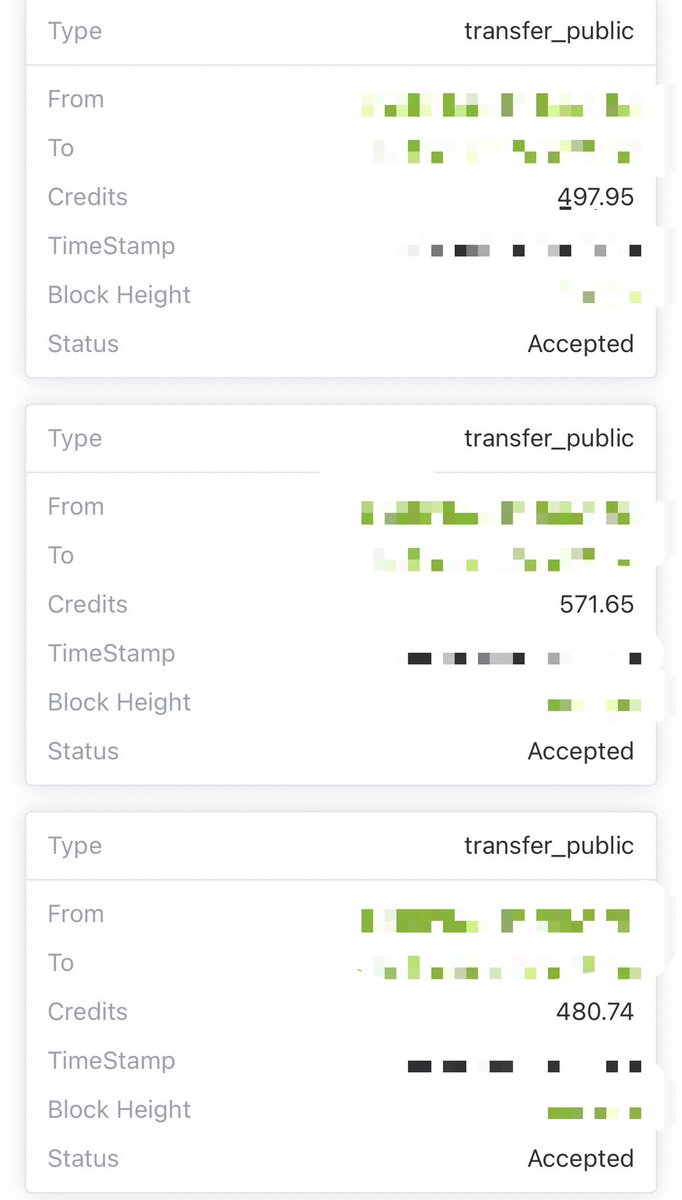Open the recipient address of the 480.74 transfer
The height and width of the screenshot is (1200, 682).
(500, 967)
